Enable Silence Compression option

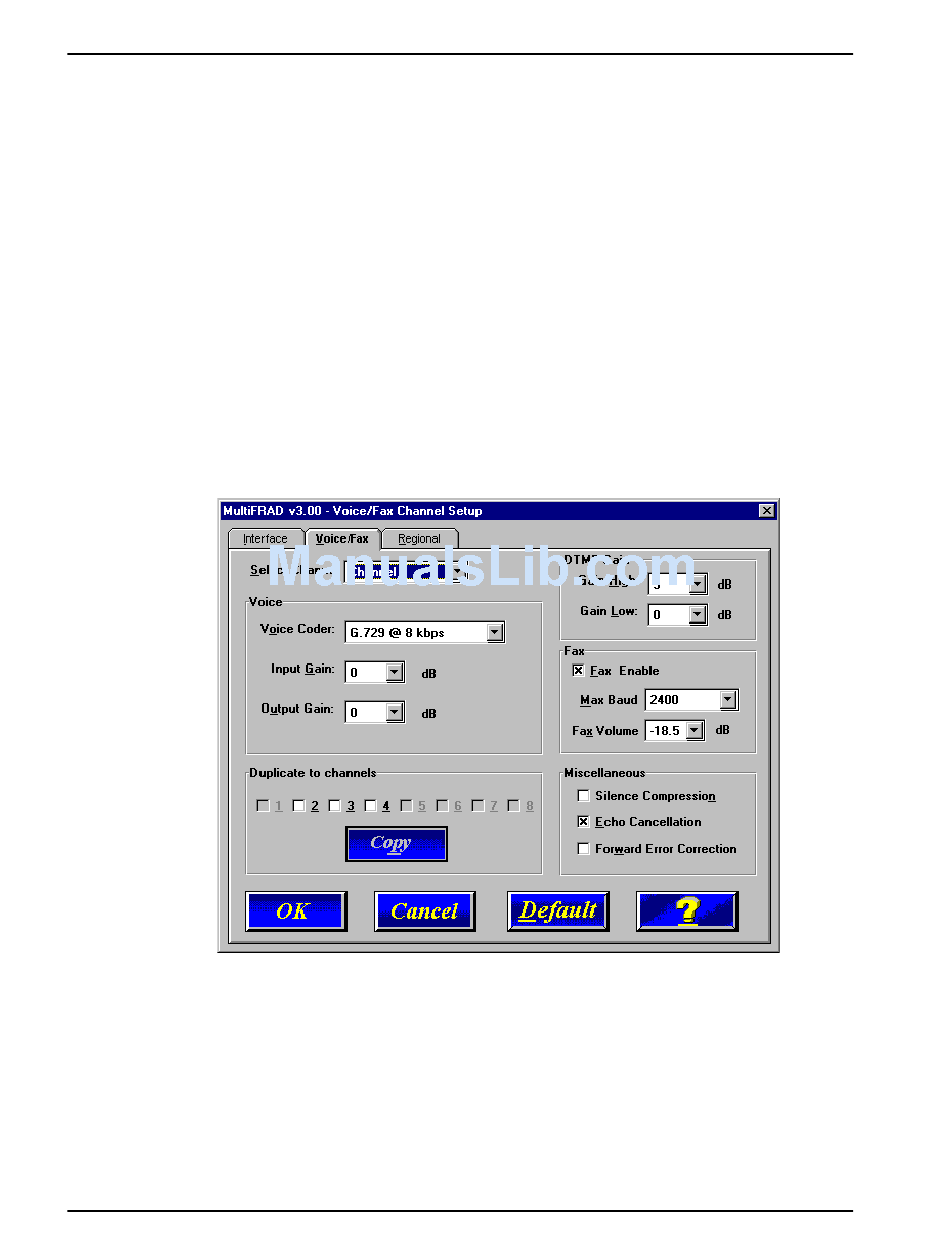coord(584,796)
